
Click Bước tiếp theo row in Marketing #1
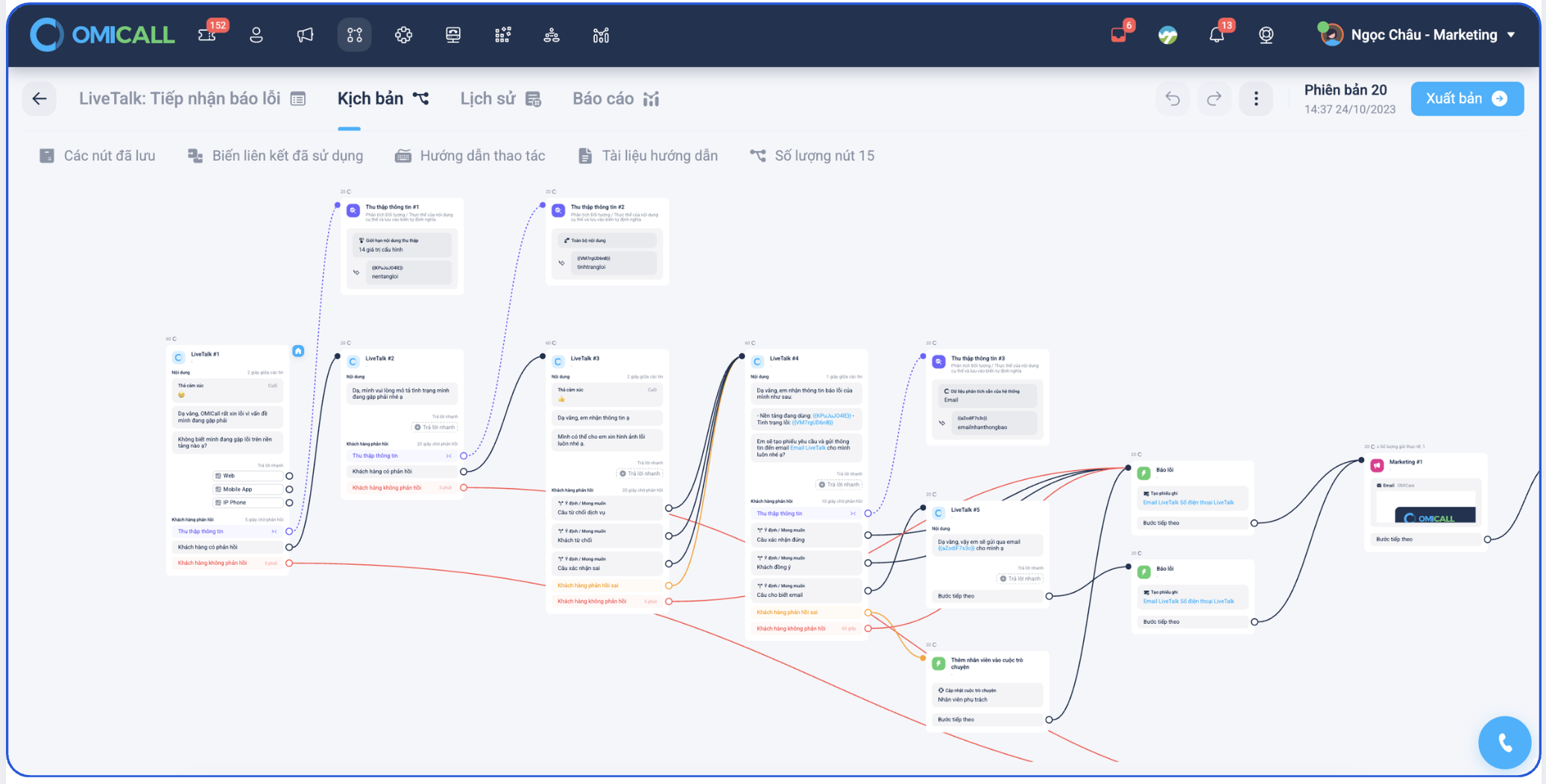point(1425,539)
